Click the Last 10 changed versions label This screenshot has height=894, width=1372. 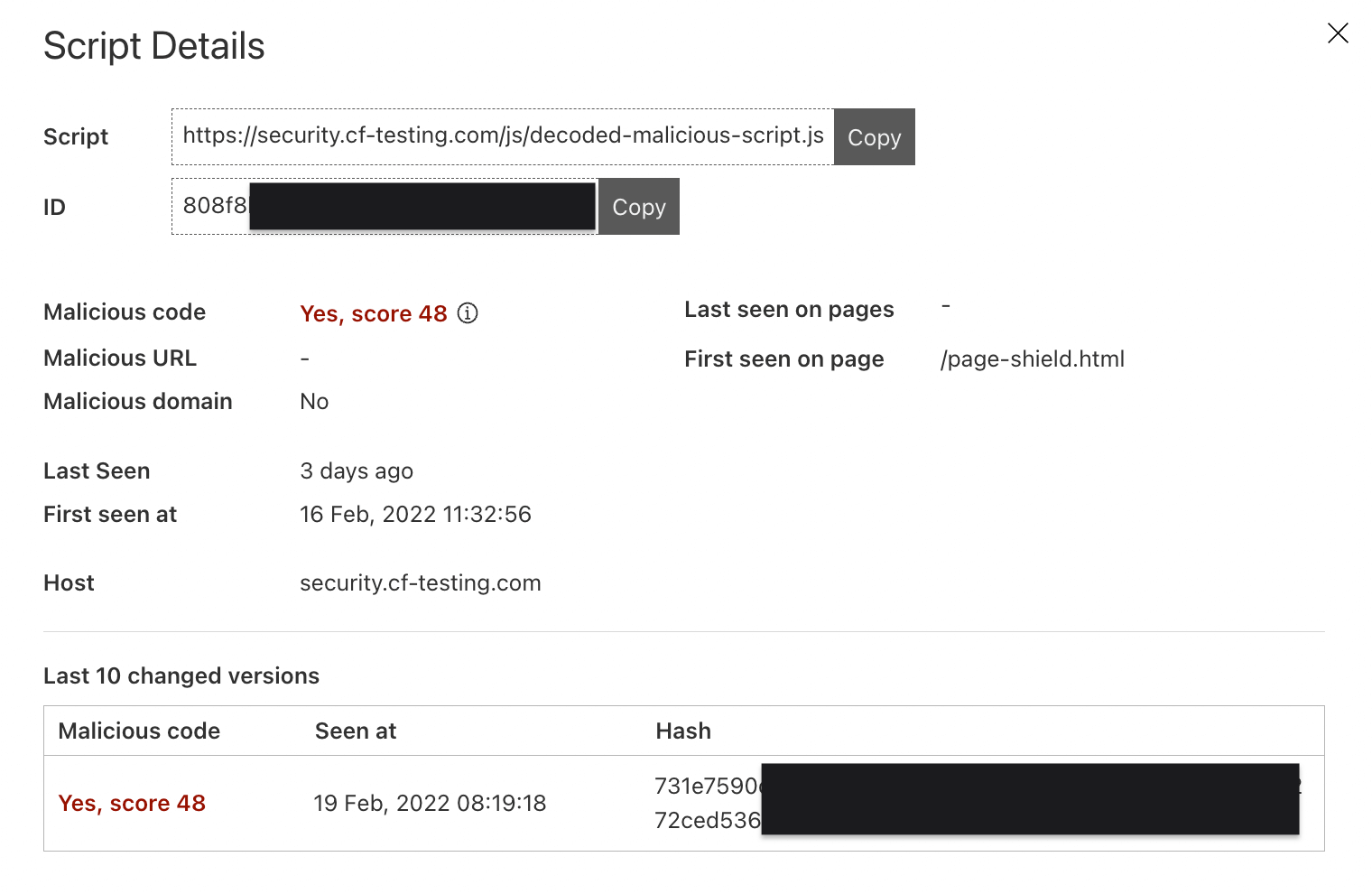(x=181, y=675)
